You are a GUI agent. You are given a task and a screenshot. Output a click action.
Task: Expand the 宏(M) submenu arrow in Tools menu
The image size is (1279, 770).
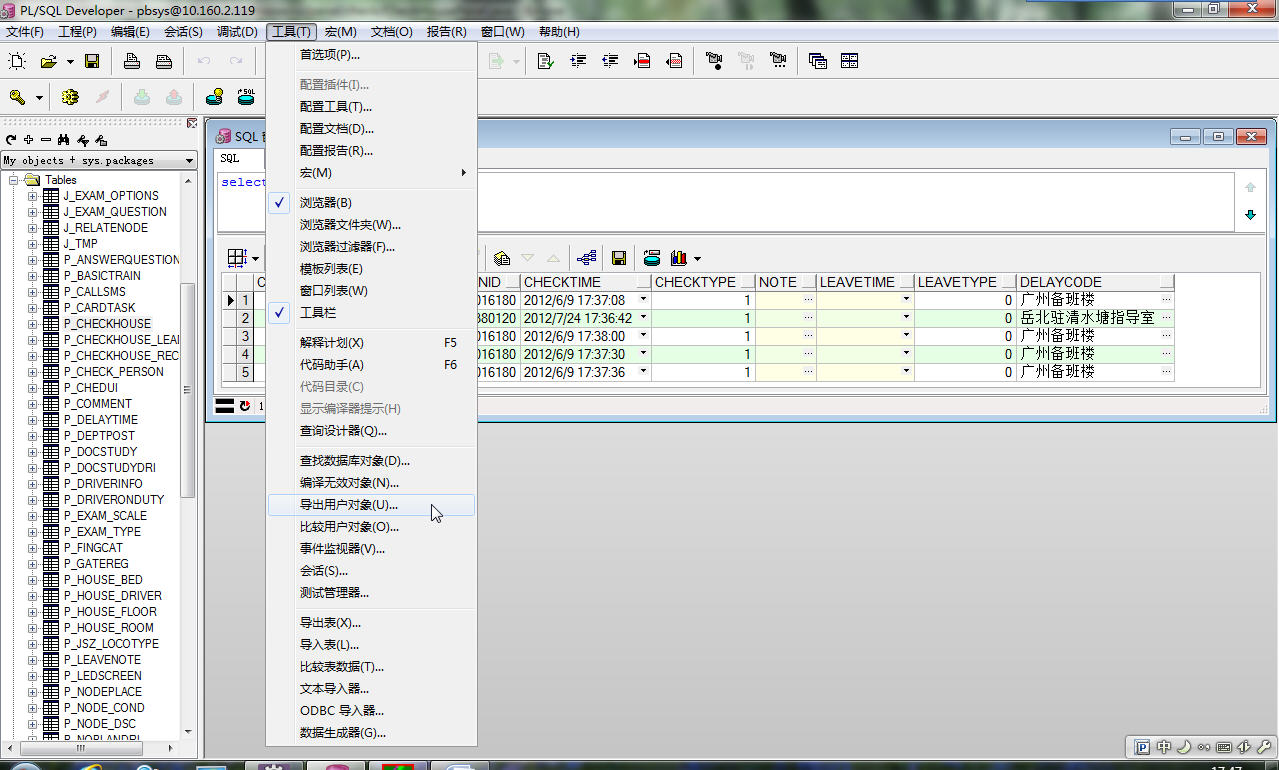pyautogui.click(x=464, y=173)
